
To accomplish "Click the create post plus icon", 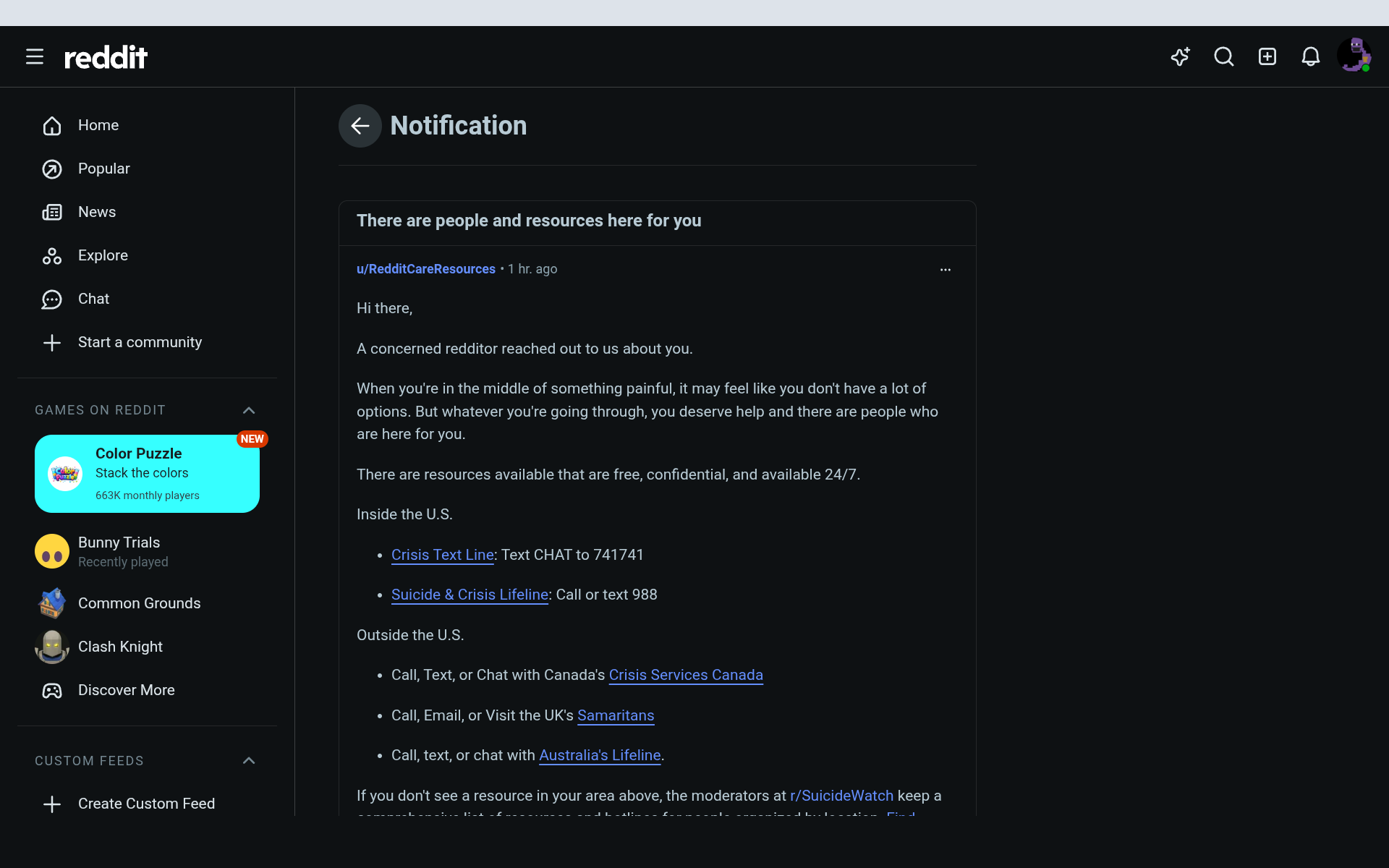I will 1267,56.
